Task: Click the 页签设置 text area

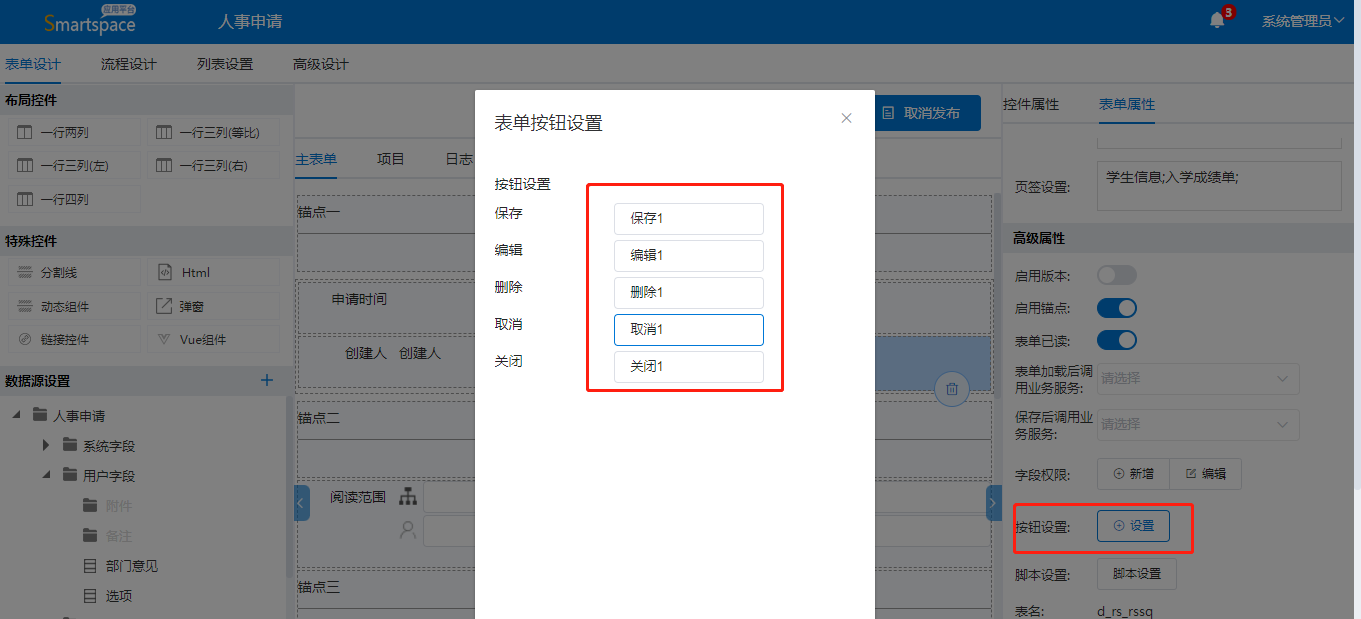Action: point(1219,186)
